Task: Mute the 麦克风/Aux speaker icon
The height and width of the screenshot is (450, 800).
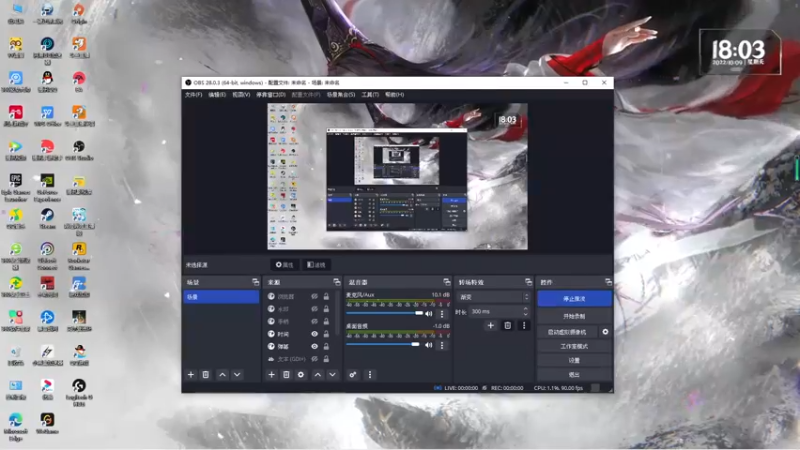Action: 429,314
